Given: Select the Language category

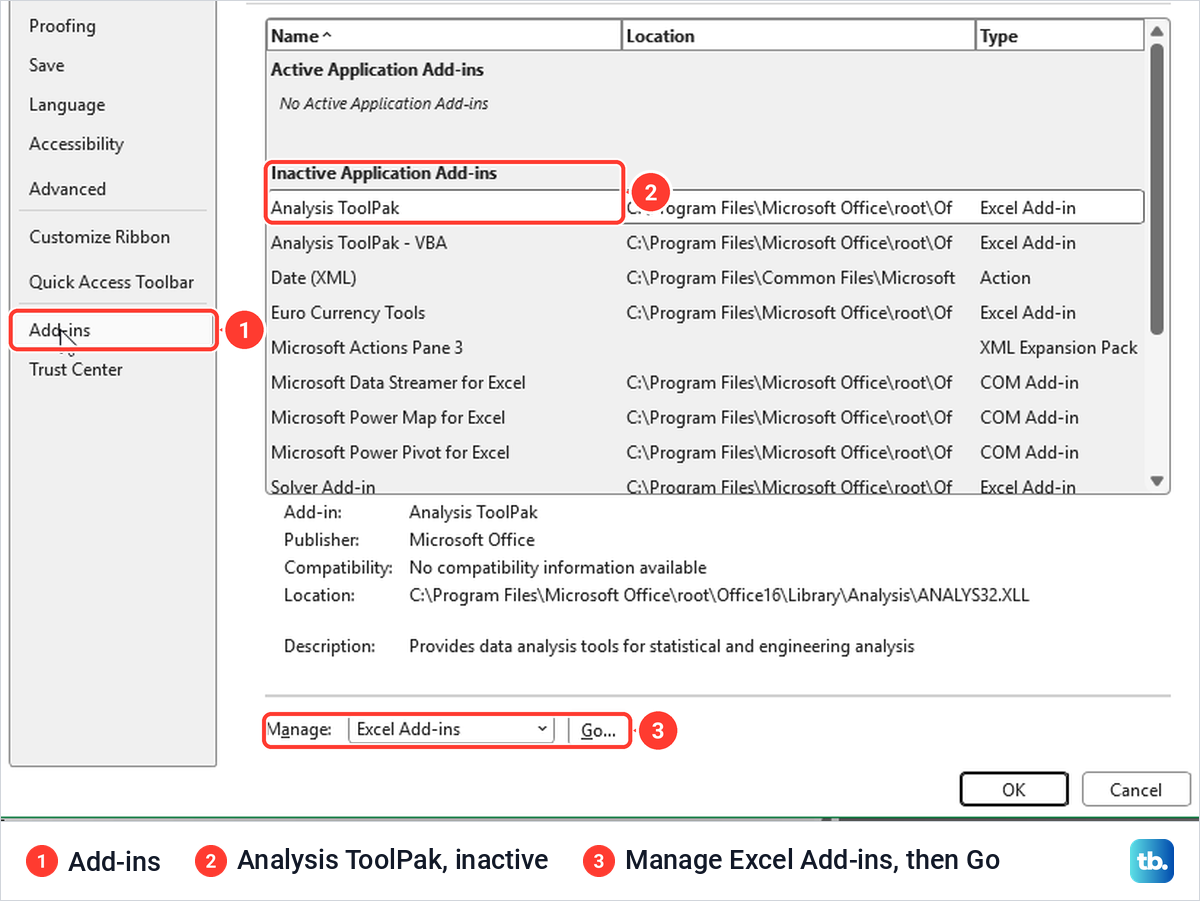Looking at the screenshot, I should (x=66, y=105).
